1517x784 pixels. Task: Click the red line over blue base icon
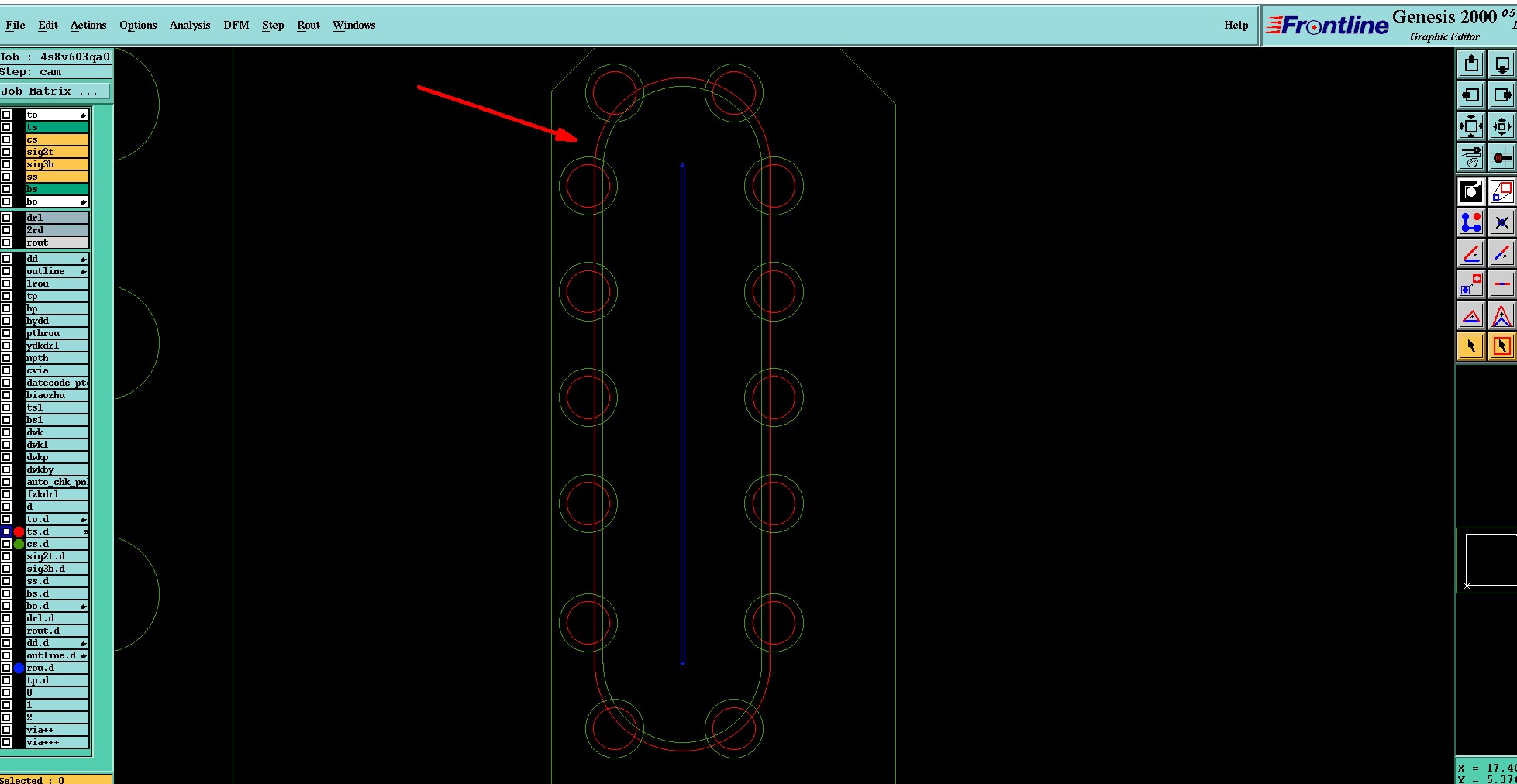click(x=1471, y=253)
